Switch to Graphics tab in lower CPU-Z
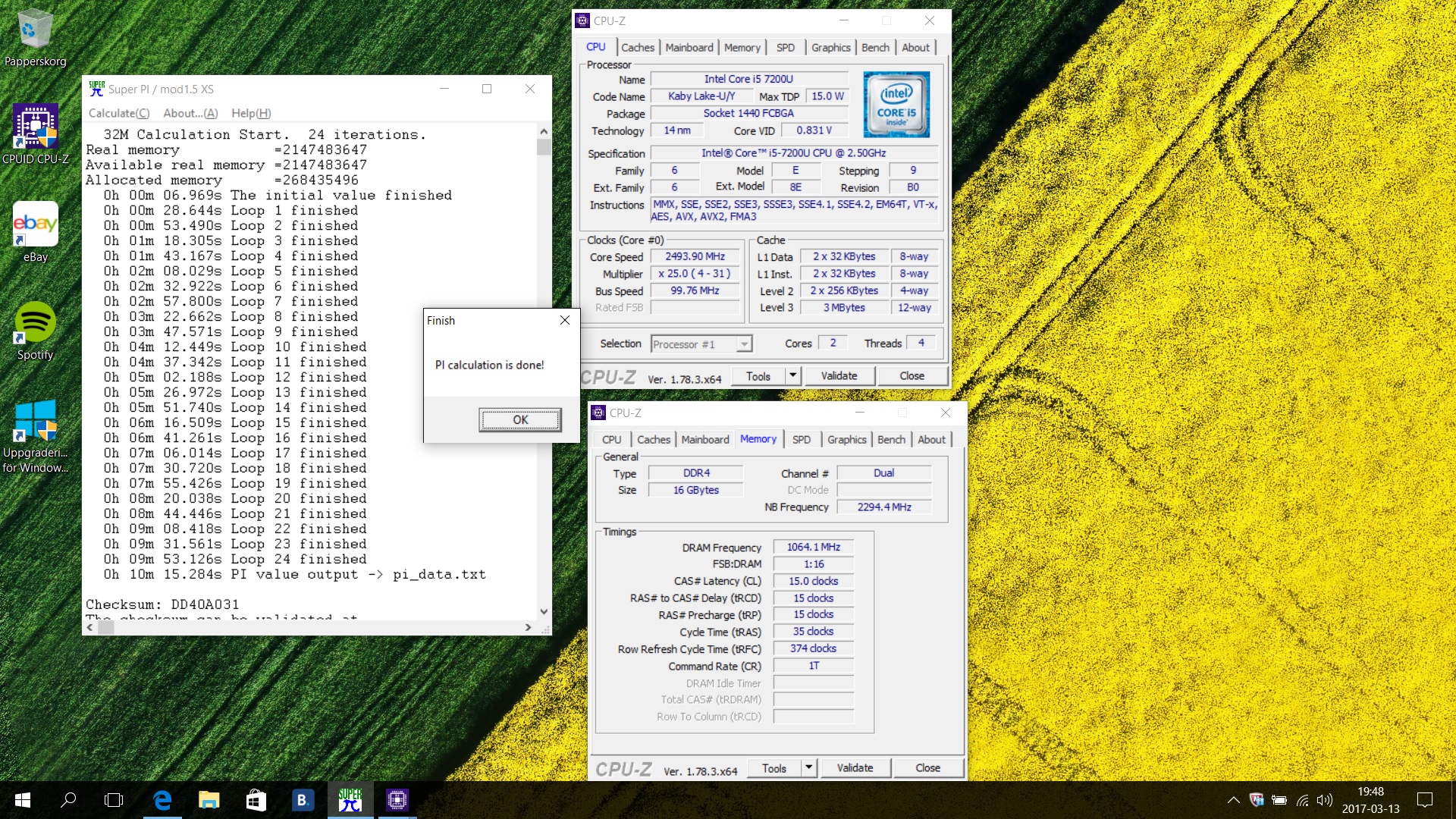The height and width of the screenshot is (819, 1456). [x=847, y=439]
